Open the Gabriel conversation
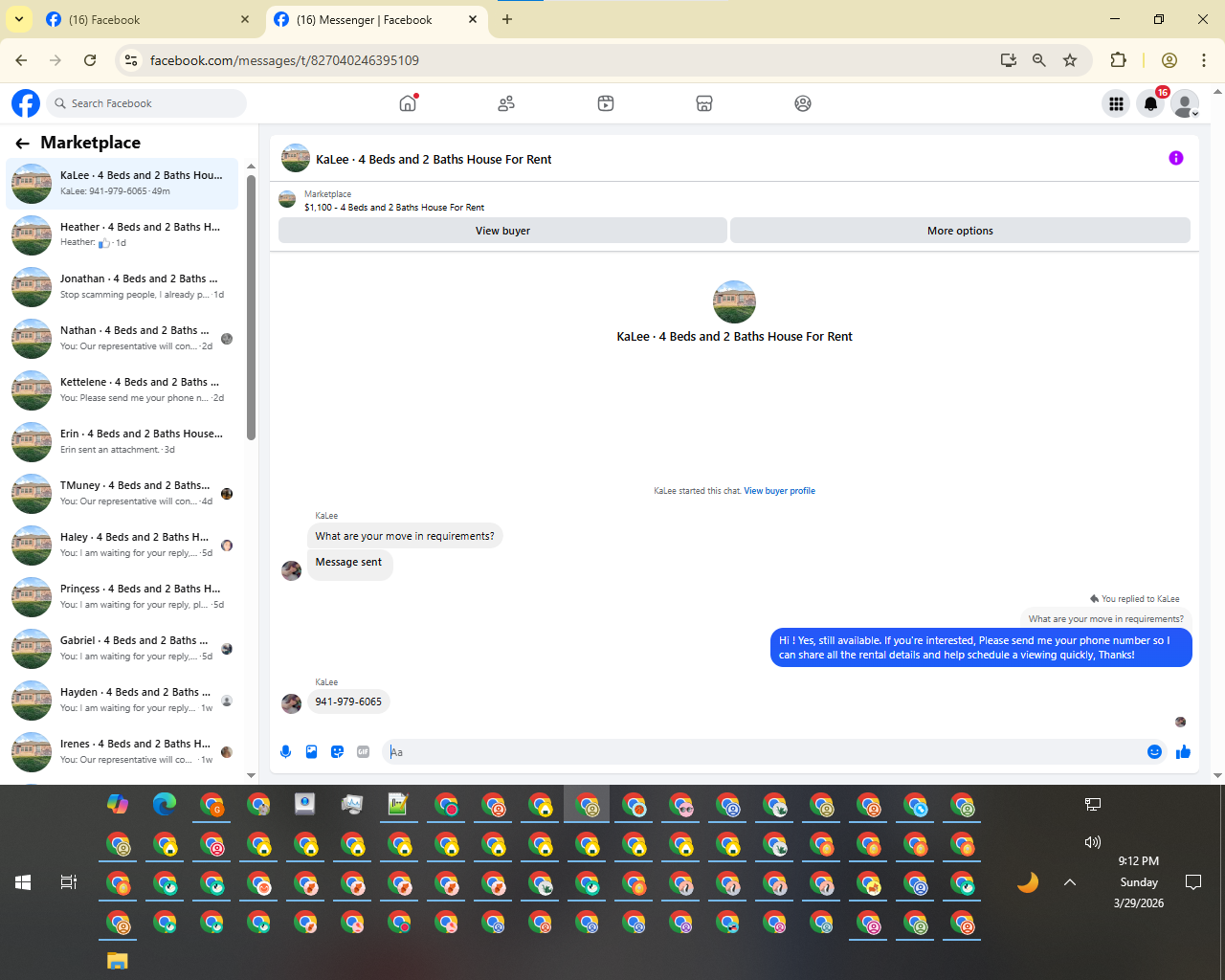The width and height of the screenshot is (1225, 980). tap(122, 648)
